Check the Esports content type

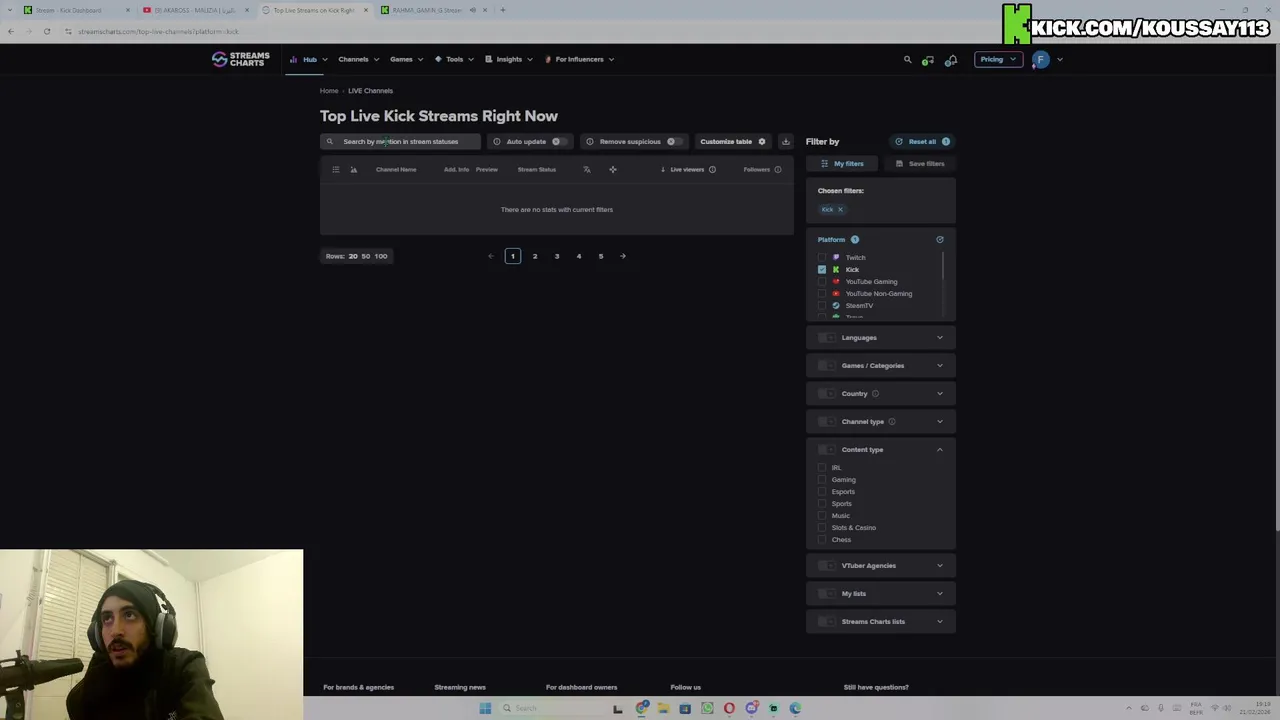[822, 491]
